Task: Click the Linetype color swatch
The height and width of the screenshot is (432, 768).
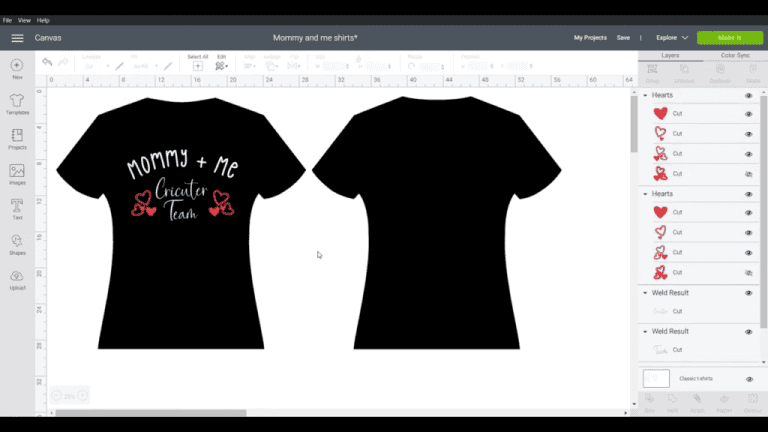Action: tap(120, 66)
